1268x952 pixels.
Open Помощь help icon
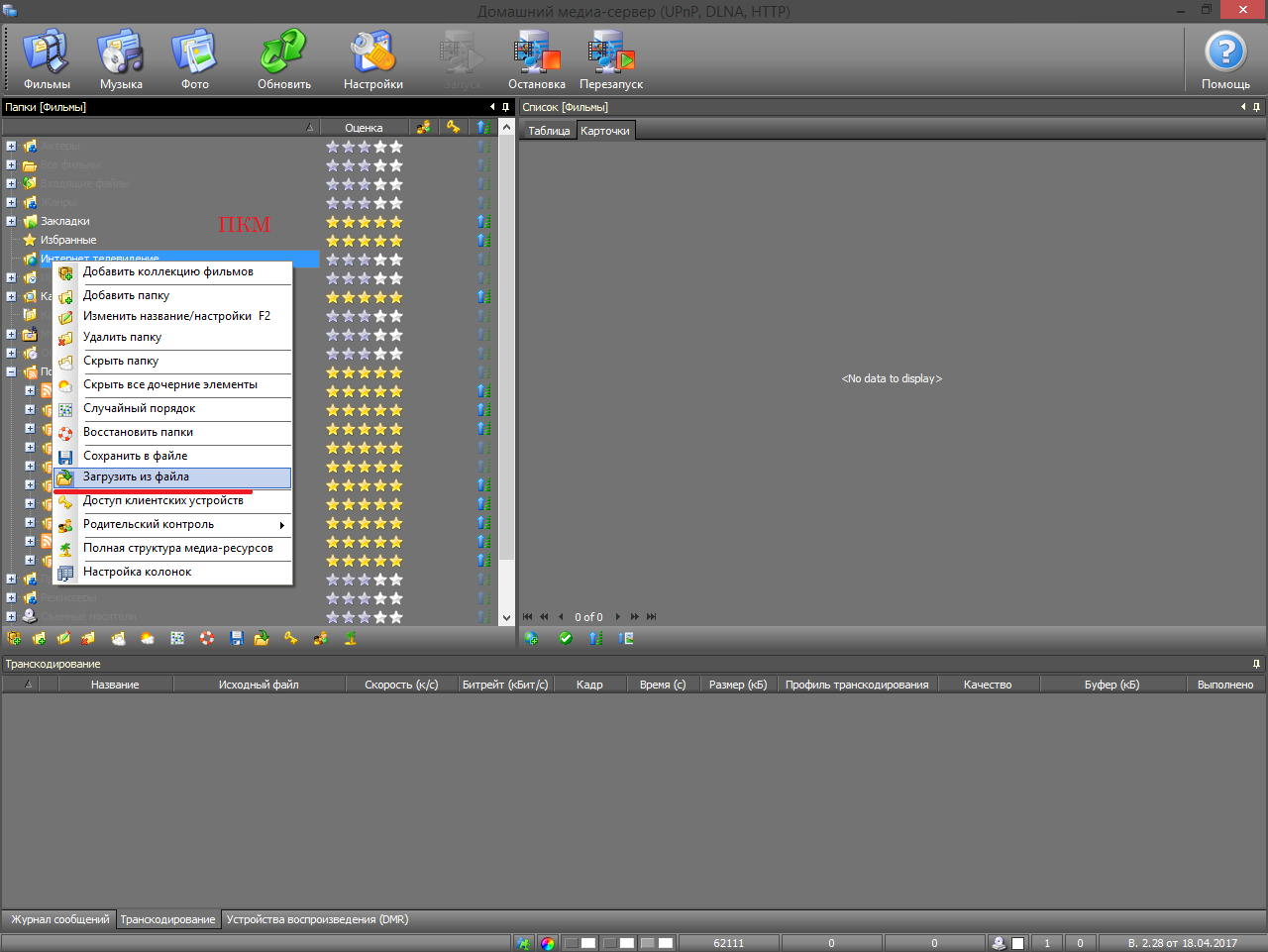[x=1225, y=60]
